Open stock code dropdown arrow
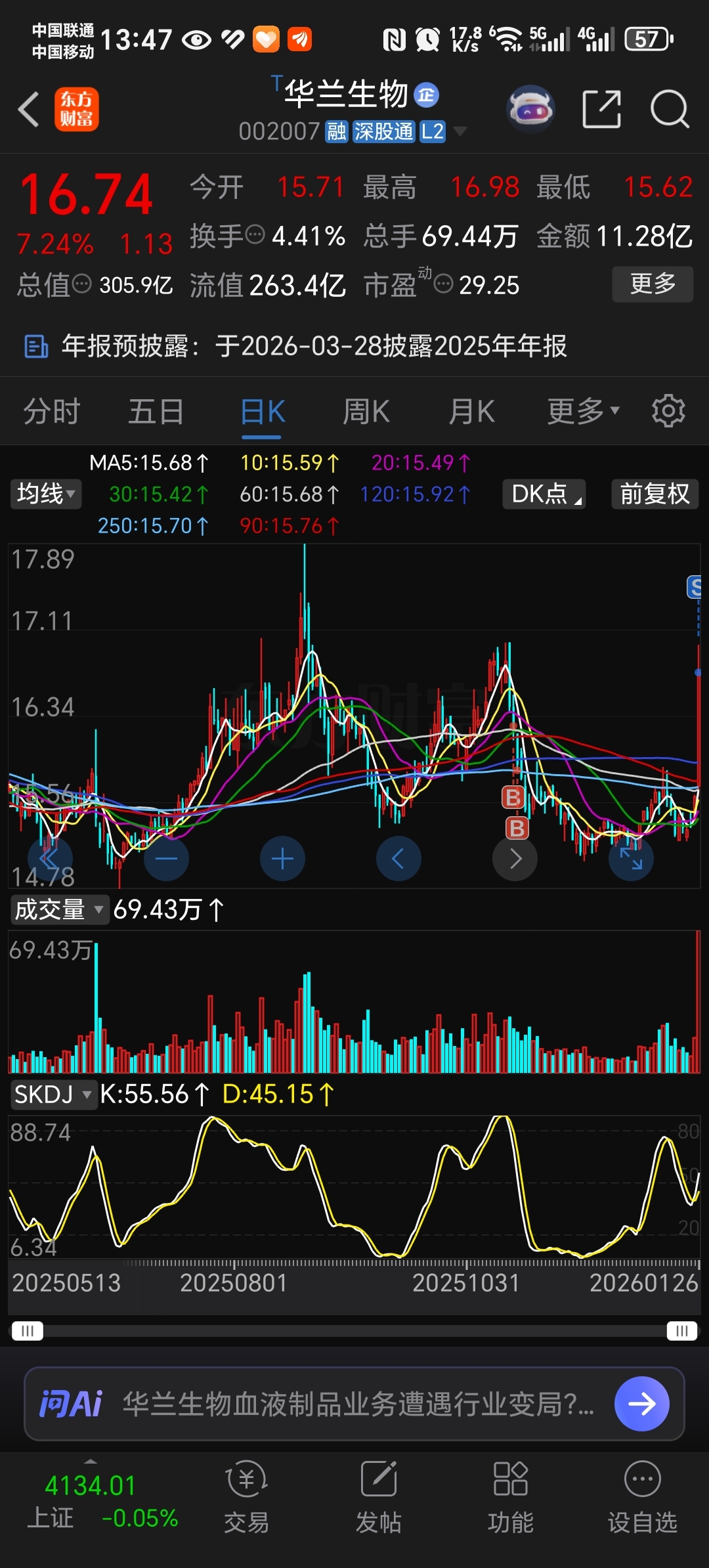Image resolution: width=709 pixels, height=1568 pixels. click(x=460, y=131)
